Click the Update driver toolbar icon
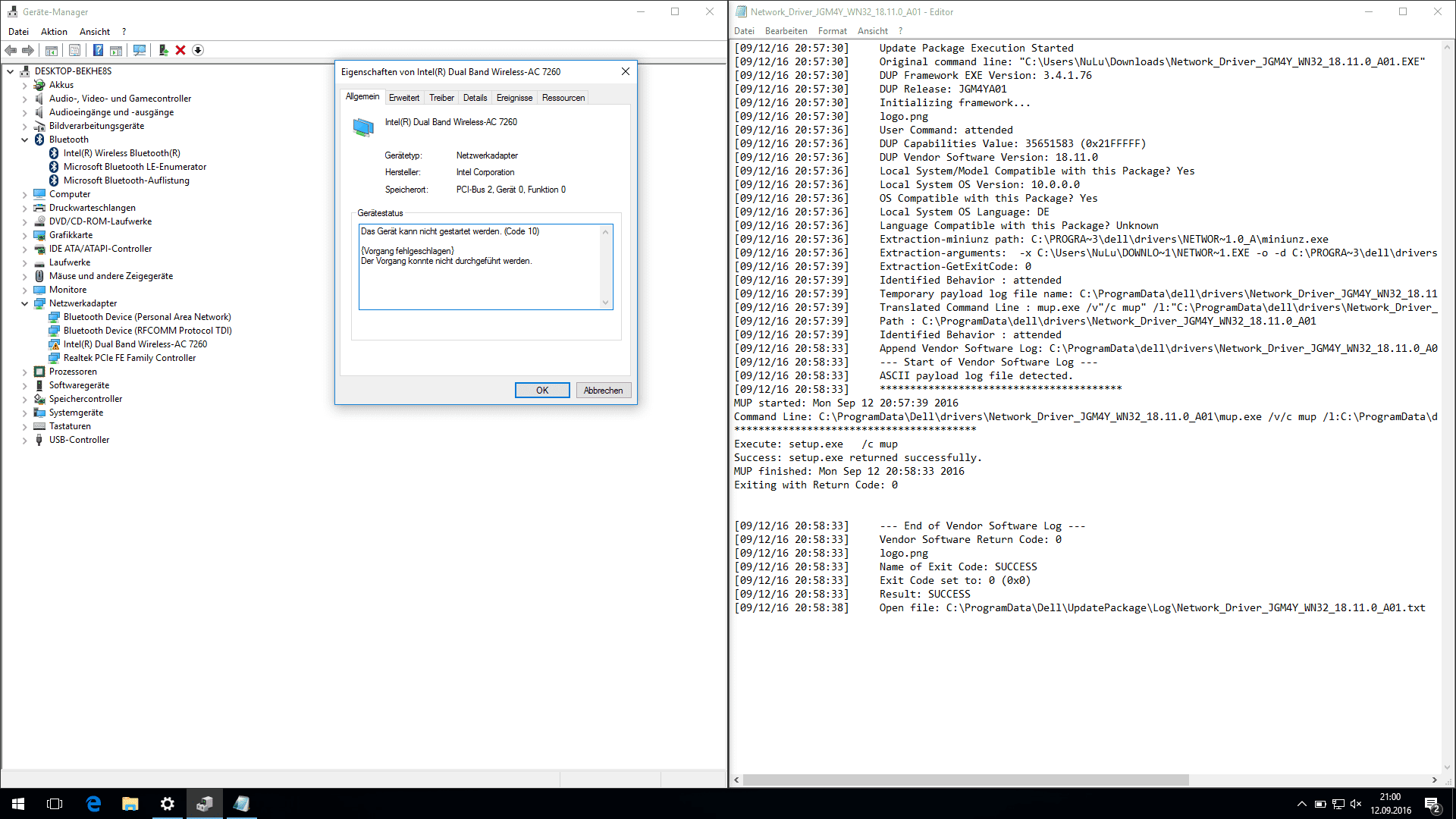The width and height of the screenshot is (1456, 819). pyautogui.click(x=163, y=50)
